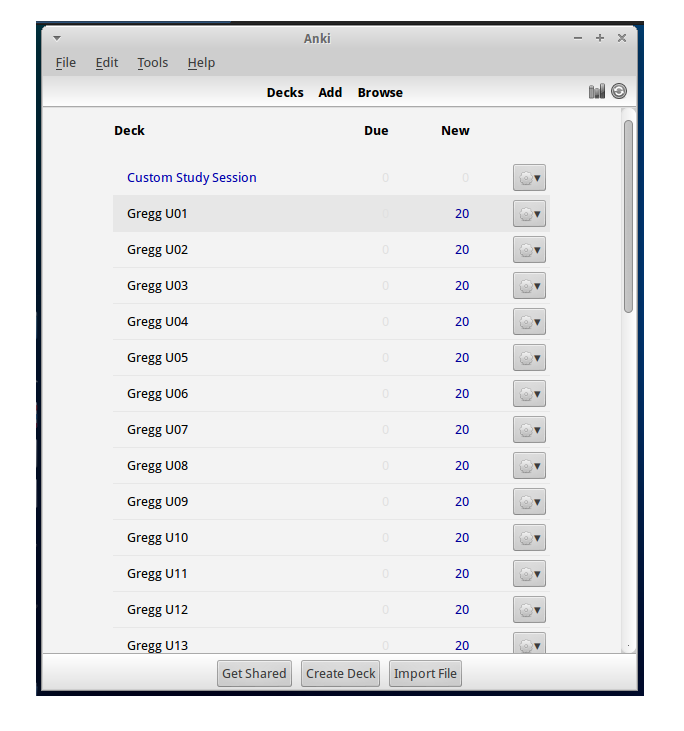This screenshot has height=731, width=684.
Task: Click the Import File button
Action: [425, 673]
